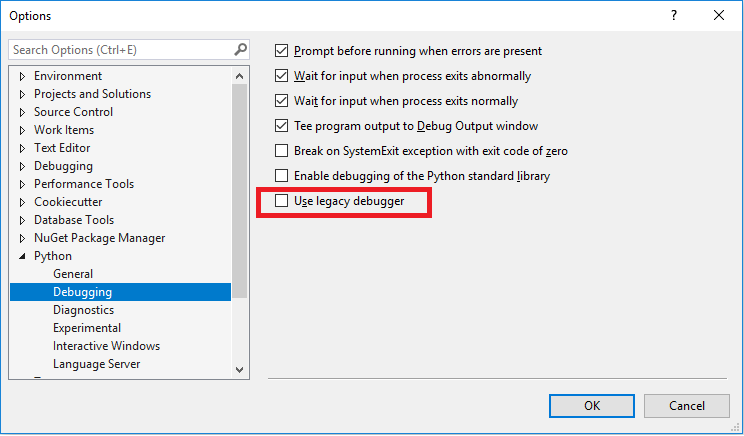The width and height of the screenshot is (744, 436).
Task: Toggle Break on SystemExit exception checkbox
Action: [281, 150]
